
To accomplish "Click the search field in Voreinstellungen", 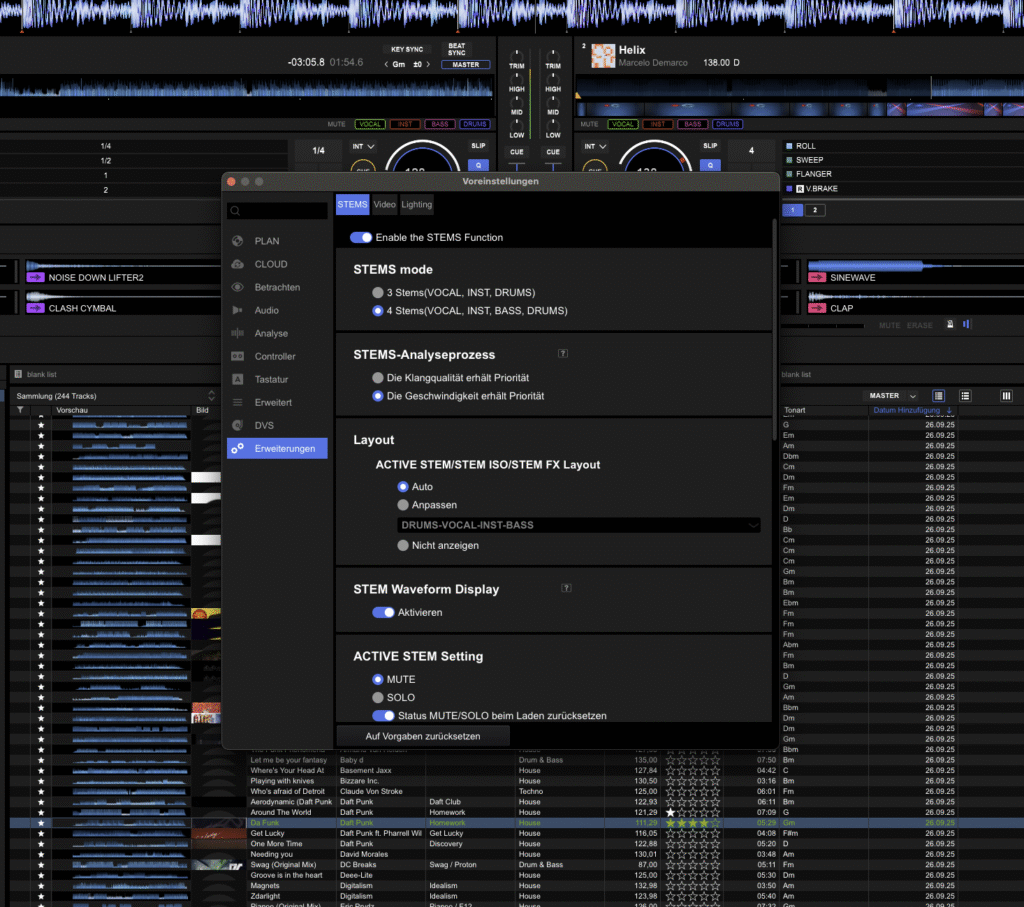I will coord(278,211).
